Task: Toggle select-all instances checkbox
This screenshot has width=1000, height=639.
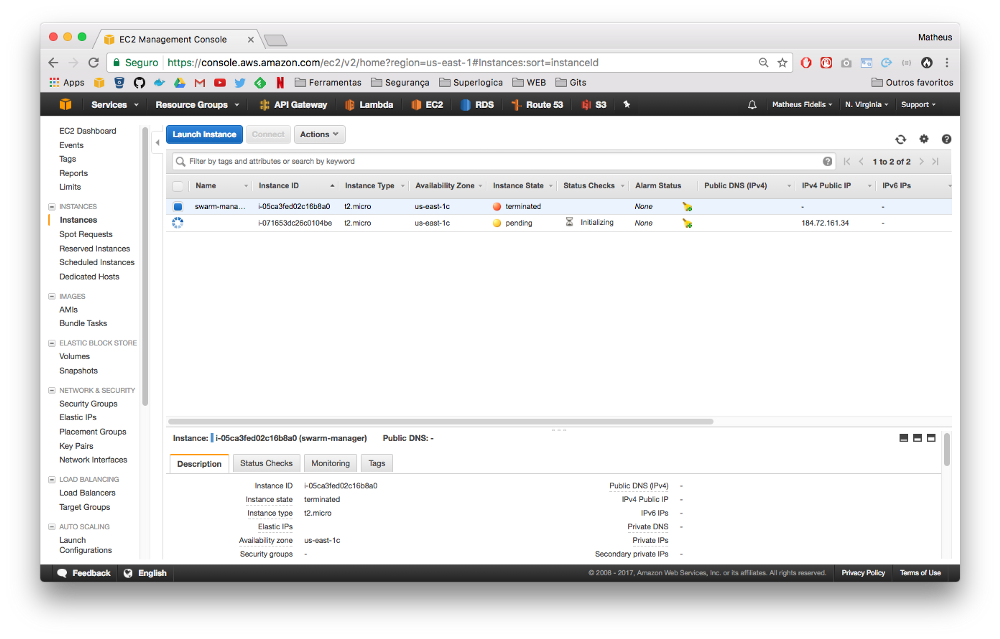Action: (178, 186)
